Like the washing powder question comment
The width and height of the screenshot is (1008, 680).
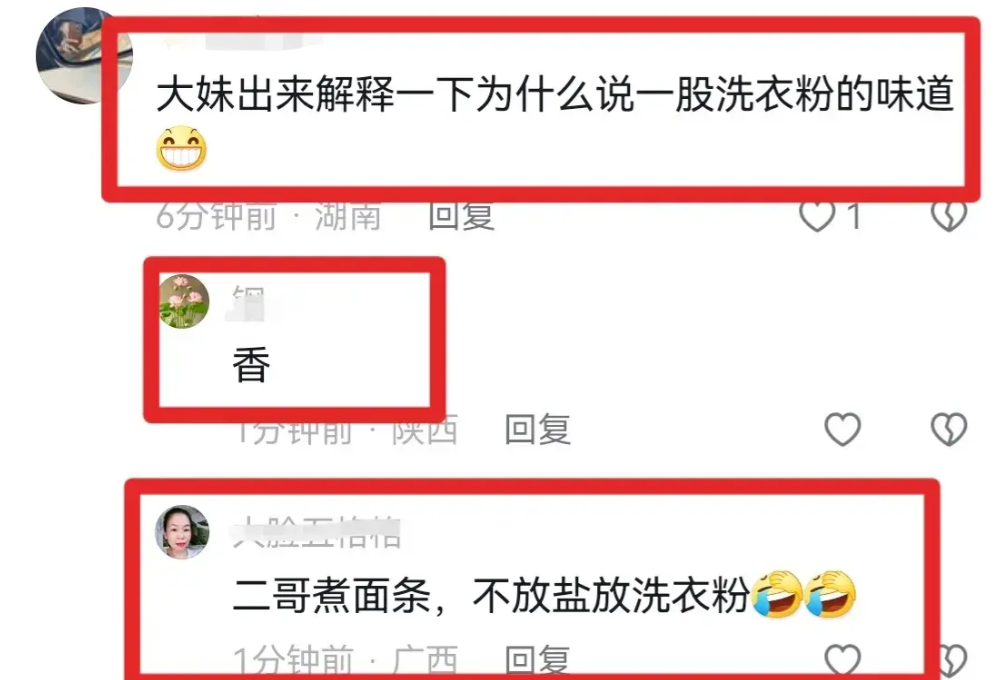point(817,216)
